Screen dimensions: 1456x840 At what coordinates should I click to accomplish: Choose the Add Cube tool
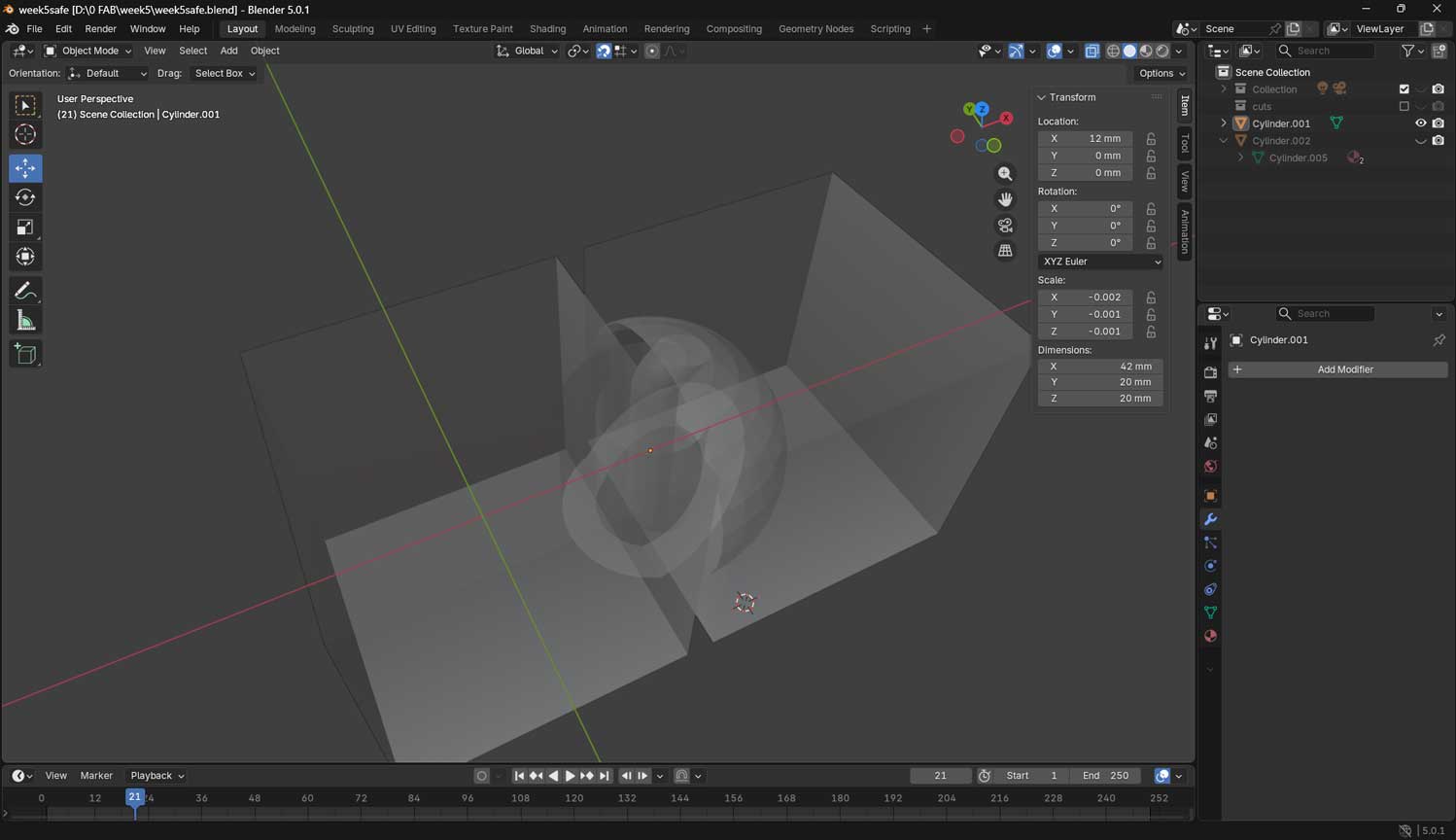(x=25, y=354)
